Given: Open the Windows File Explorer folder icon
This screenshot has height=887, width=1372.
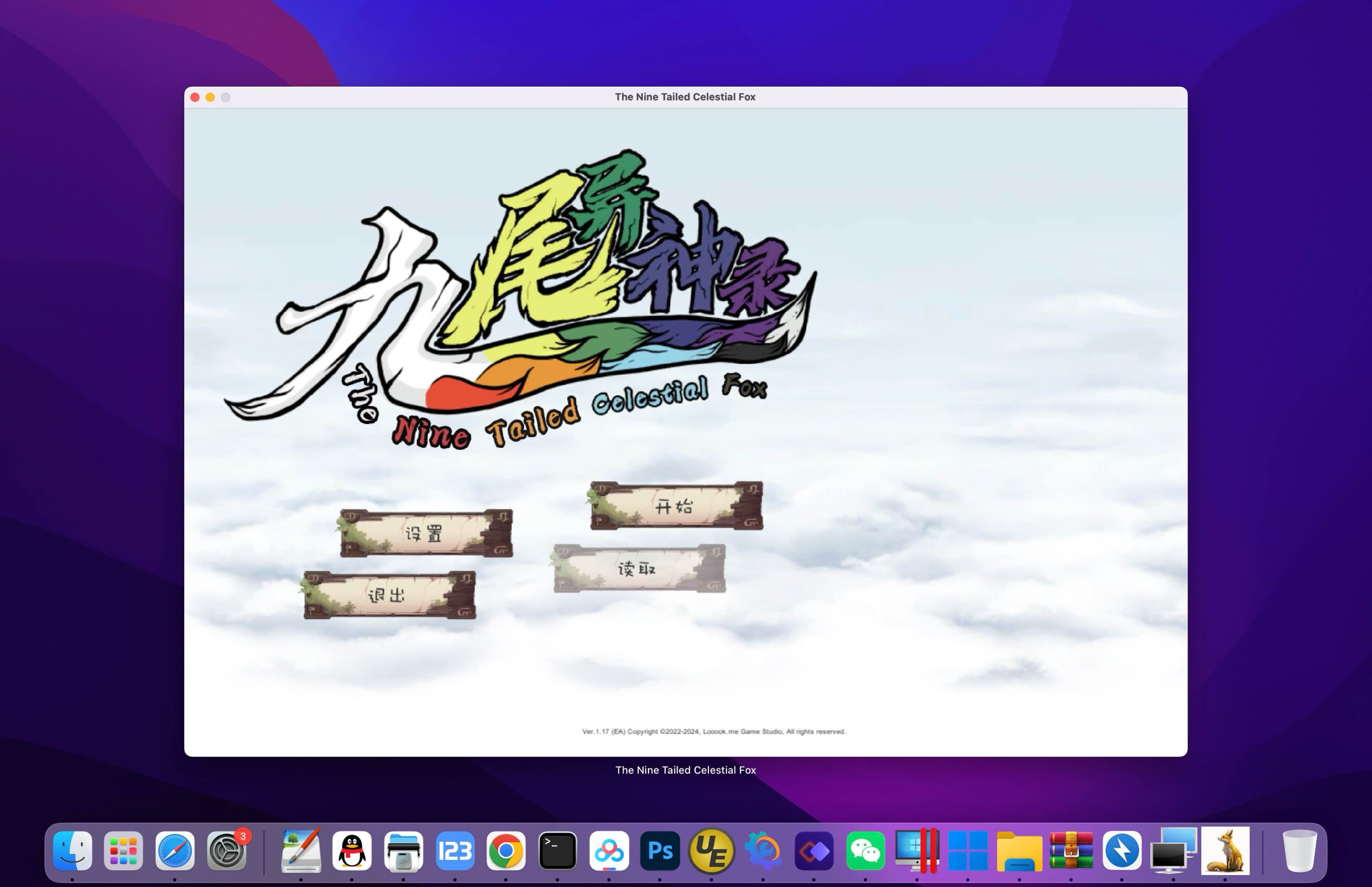Looking at the screenshot, I should click(x=1019, y=851).
